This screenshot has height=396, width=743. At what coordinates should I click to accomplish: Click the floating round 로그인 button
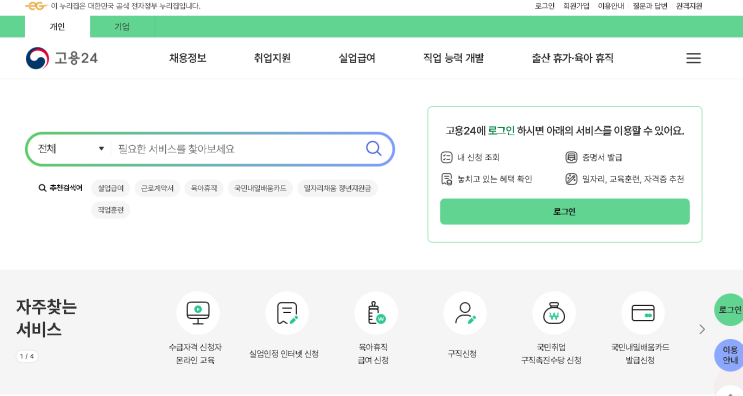729,310
